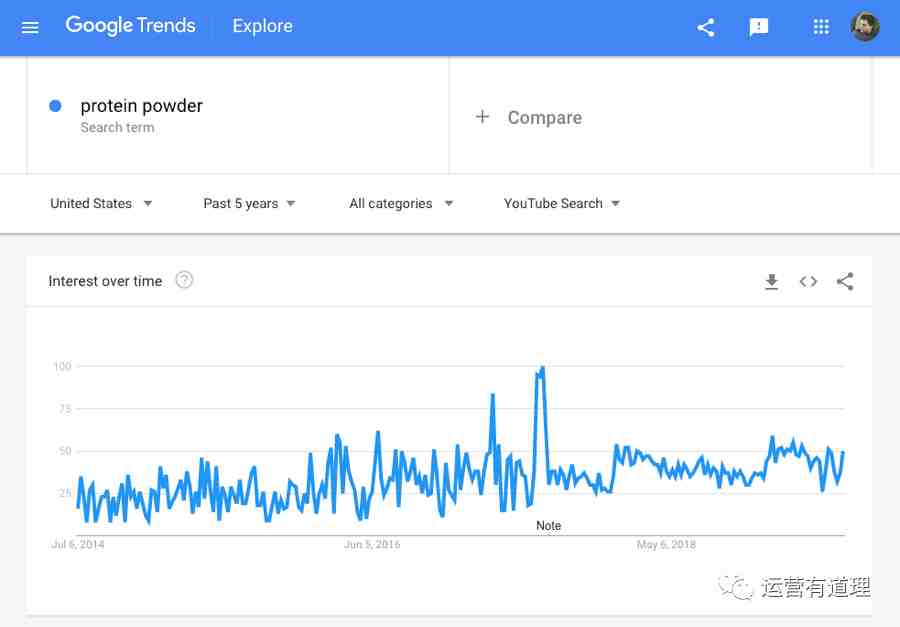Open the send feedback icon
Viewport: 900px width, 627px height.
pyautogui.click(x=758, y=27)
